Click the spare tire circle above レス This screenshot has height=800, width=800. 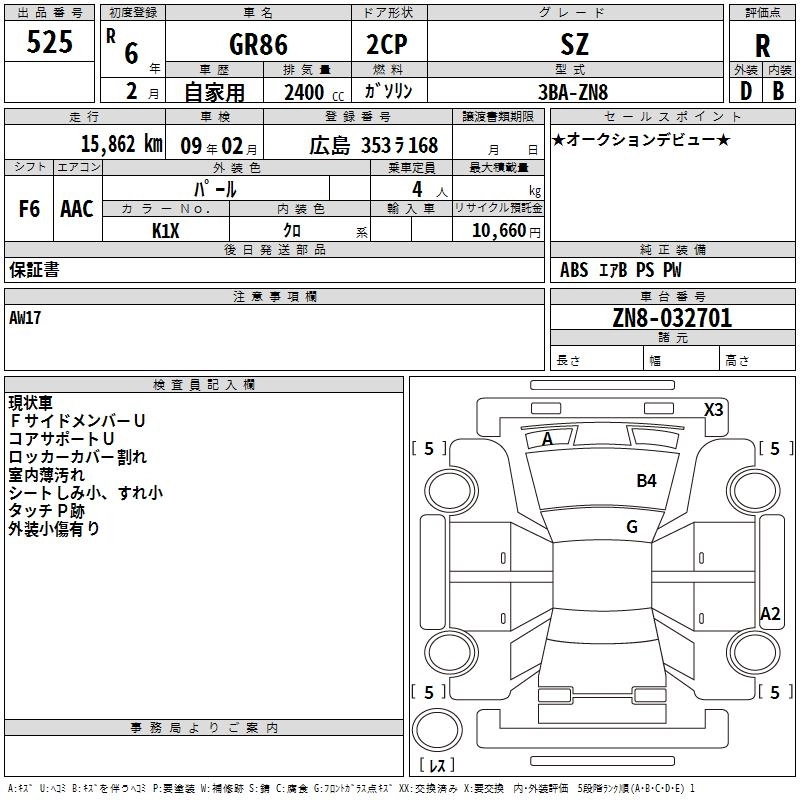[437, 730]
